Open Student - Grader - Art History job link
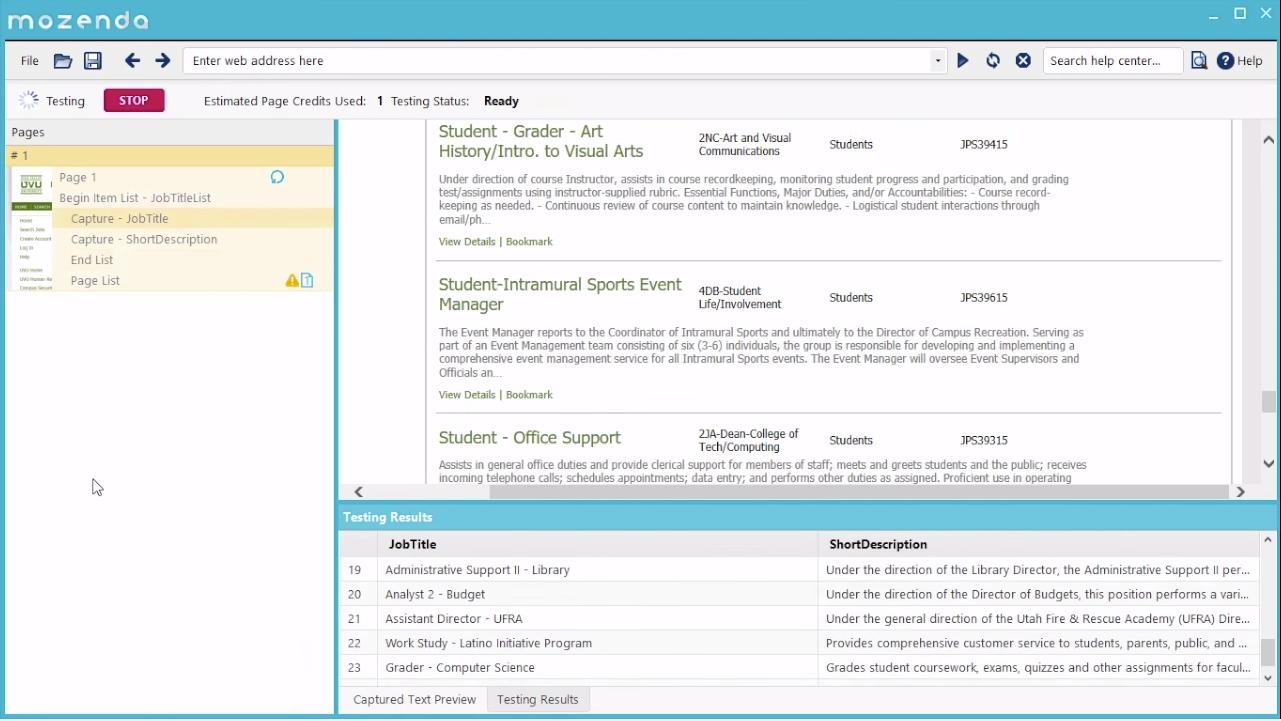 pyautogui.click(x=541, y=141)
